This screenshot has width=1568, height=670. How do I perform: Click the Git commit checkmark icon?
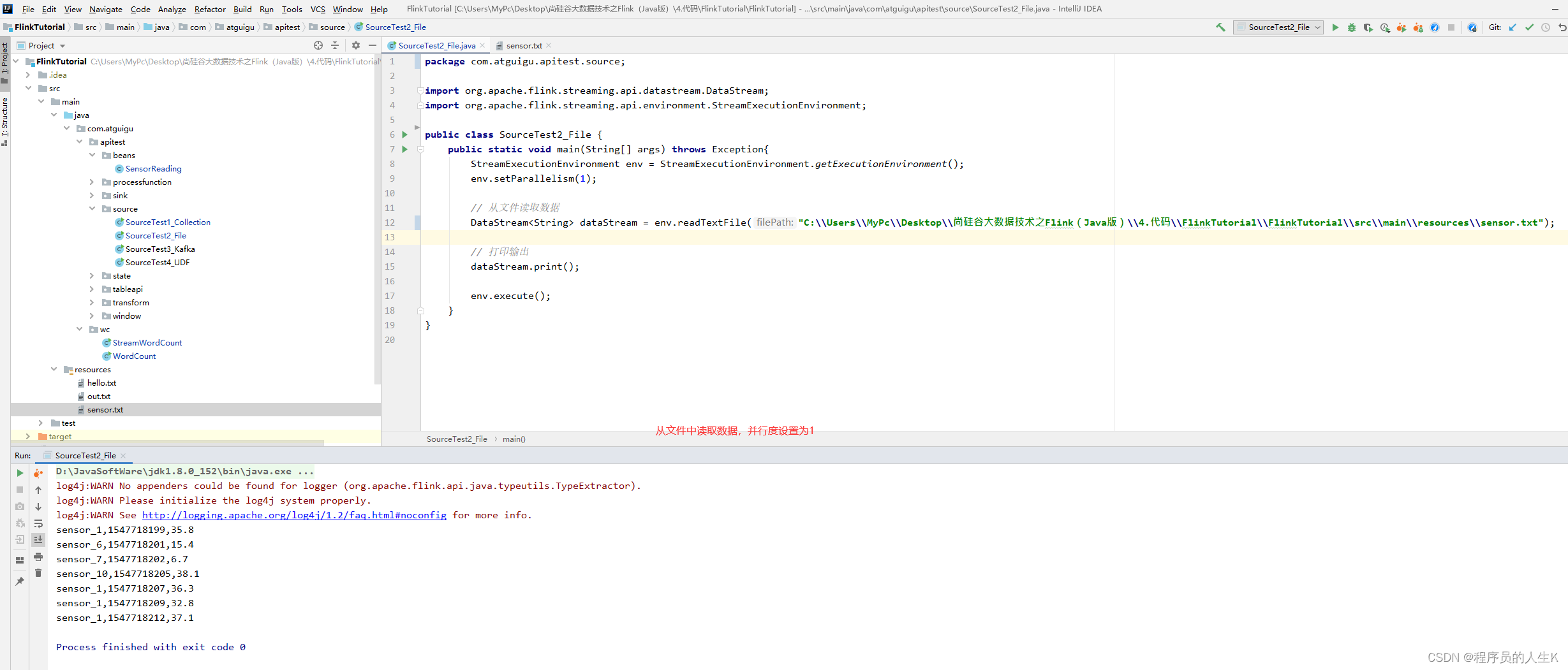click(x=1529, y=27)
